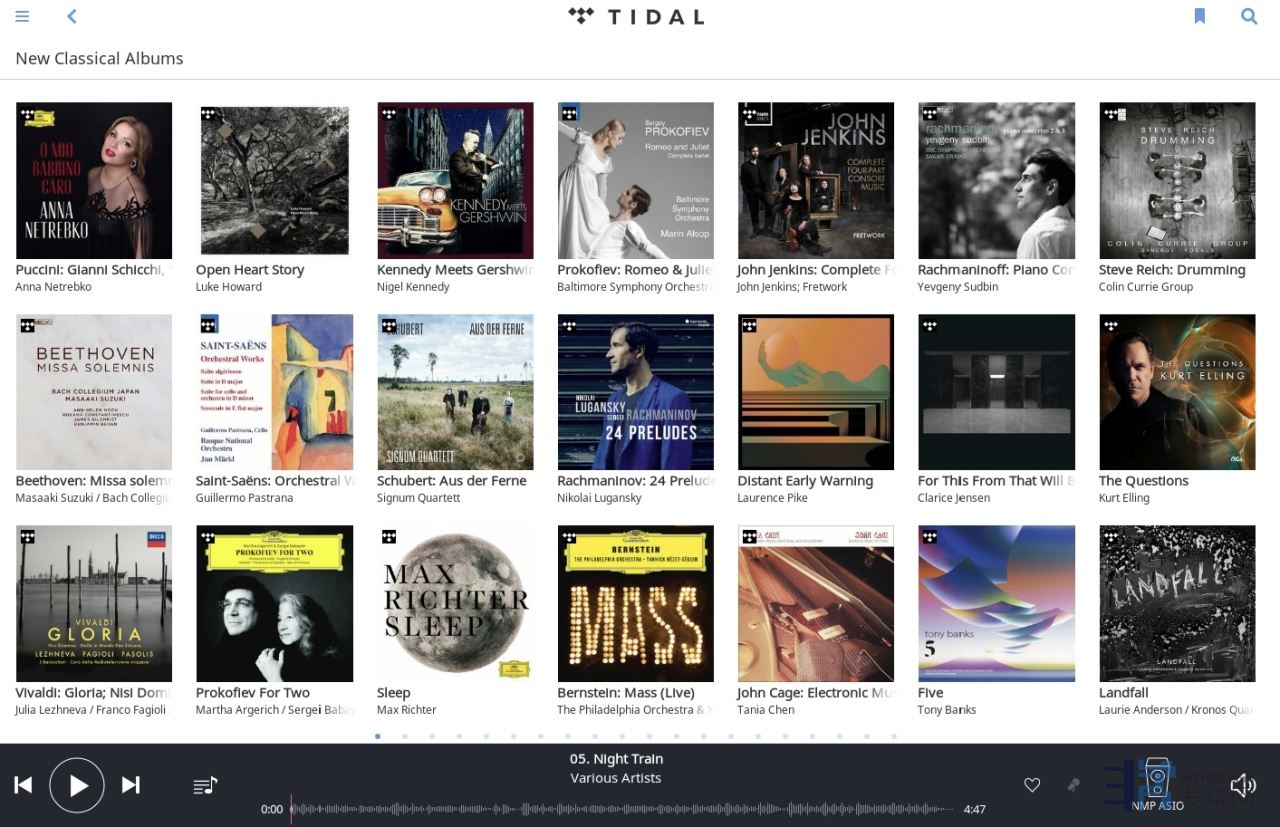Viewport: 1280px width, 827px height.
Task: Skip to next track
Action: 131,785
